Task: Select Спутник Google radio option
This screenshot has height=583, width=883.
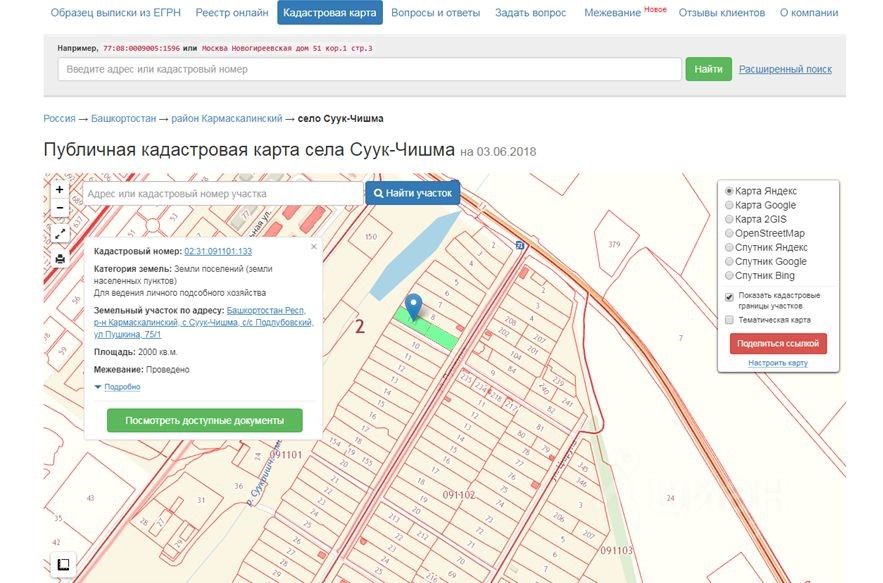Action: point(729,261)
